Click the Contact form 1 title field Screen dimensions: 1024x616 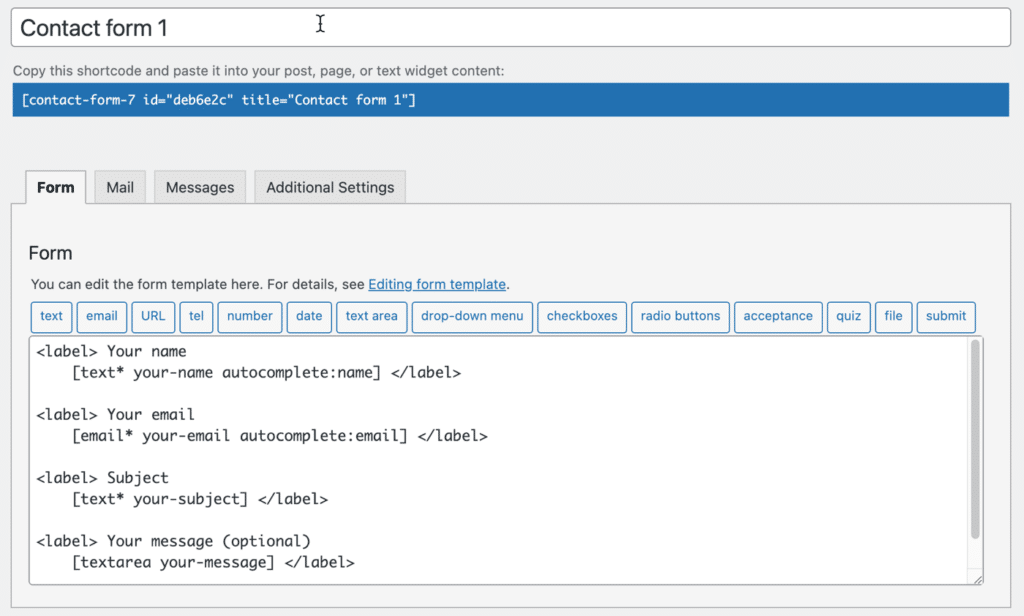tap(510, 28)
